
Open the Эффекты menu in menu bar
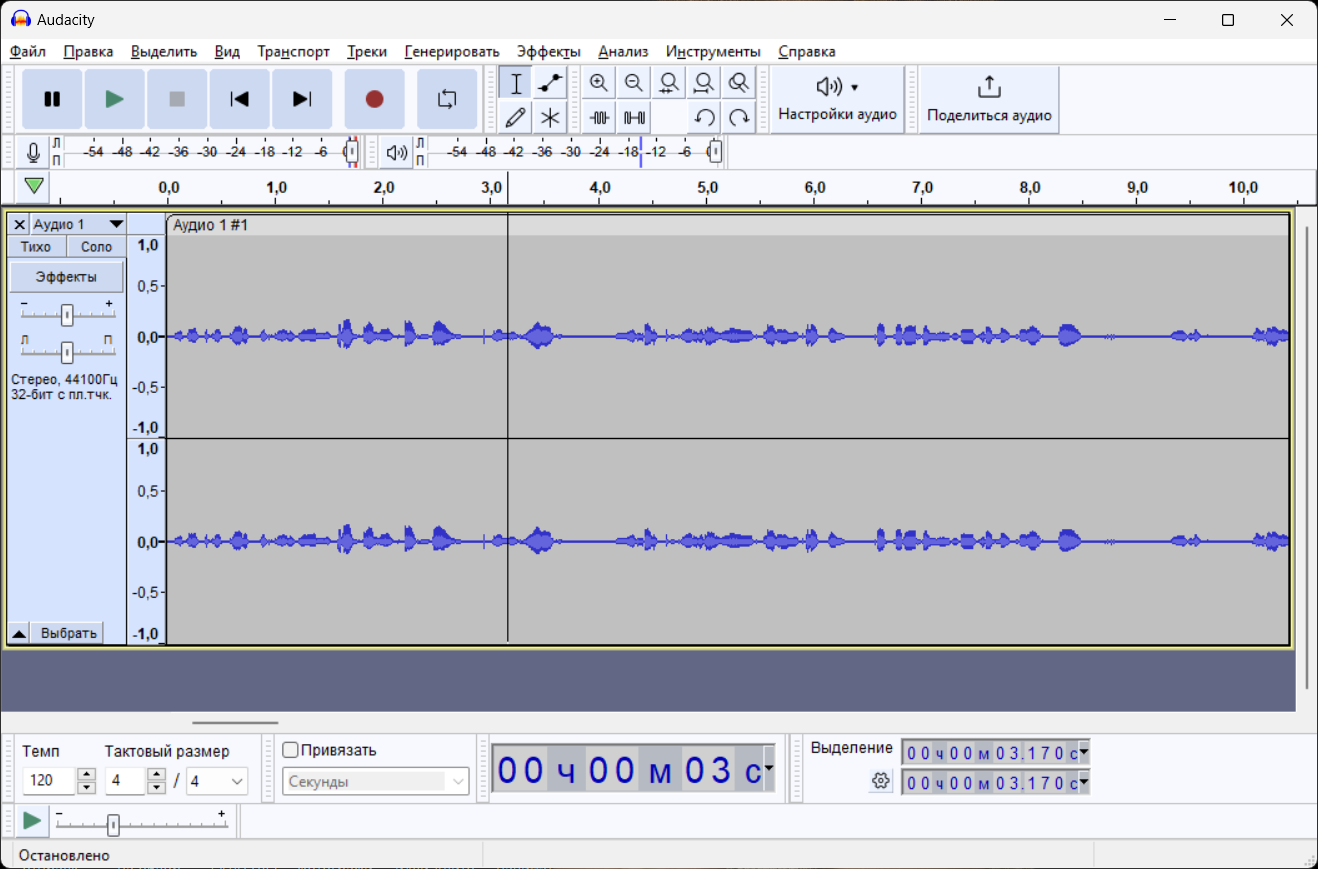[548, 51]
